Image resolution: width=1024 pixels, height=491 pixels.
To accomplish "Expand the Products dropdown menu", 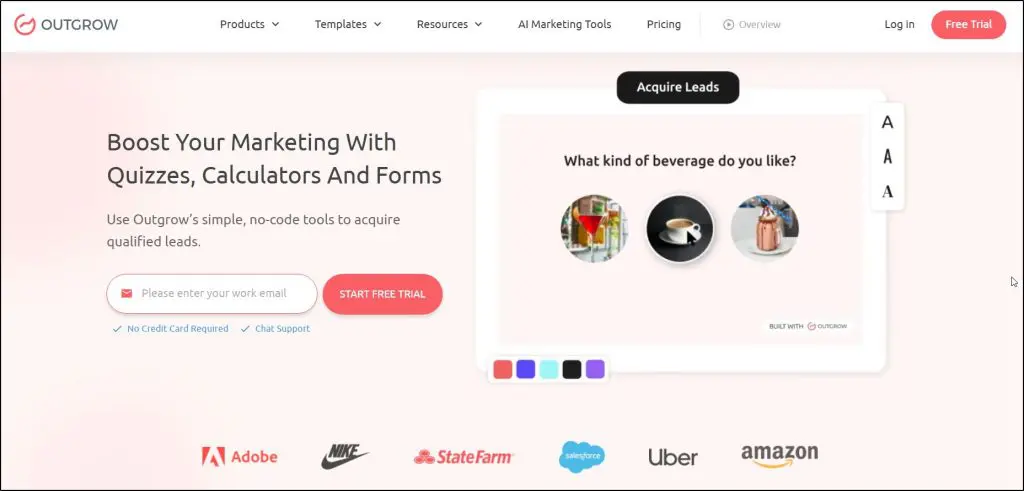I will [249, 24].
